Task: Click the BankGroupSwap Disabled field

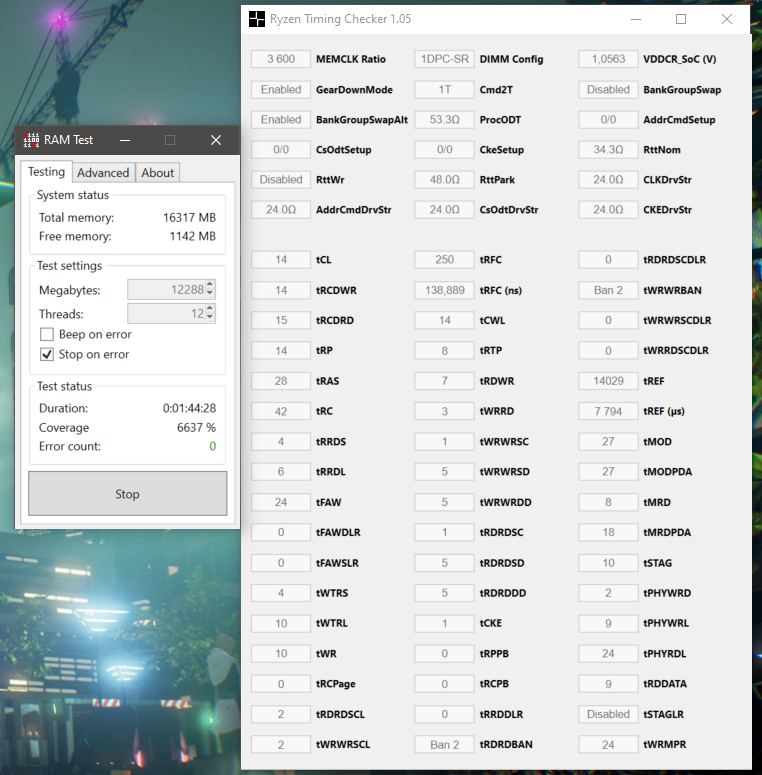Action: (608, 89)
